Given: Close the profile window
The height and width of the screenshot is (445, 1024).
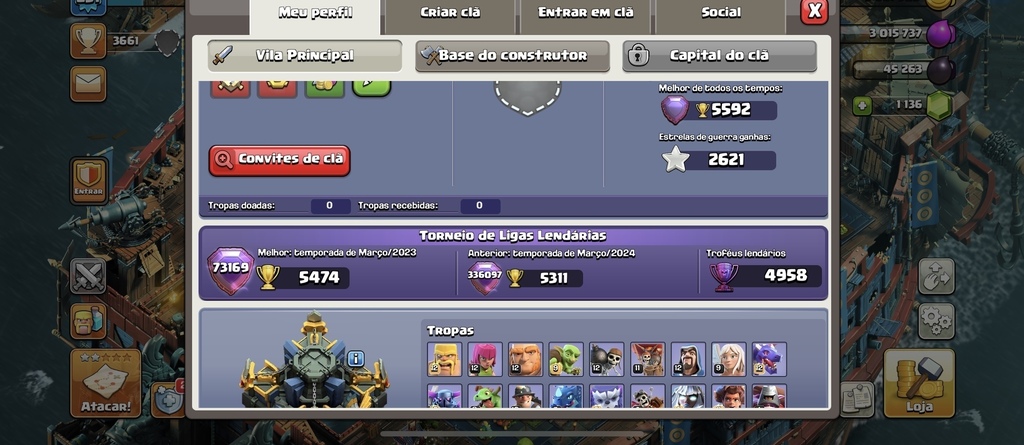Looking at the screenshot, I should [814, 11].
